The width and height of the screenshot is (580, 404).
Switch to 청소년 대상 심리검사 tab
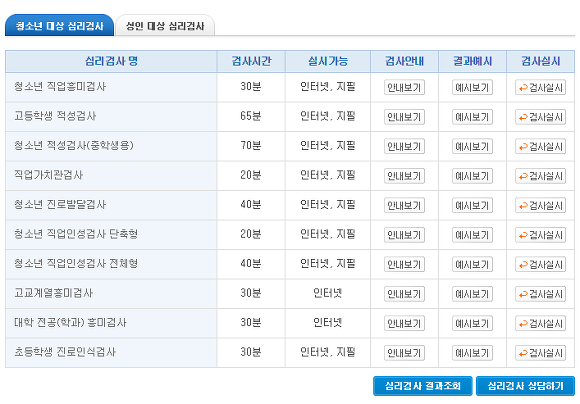point(59,26)
